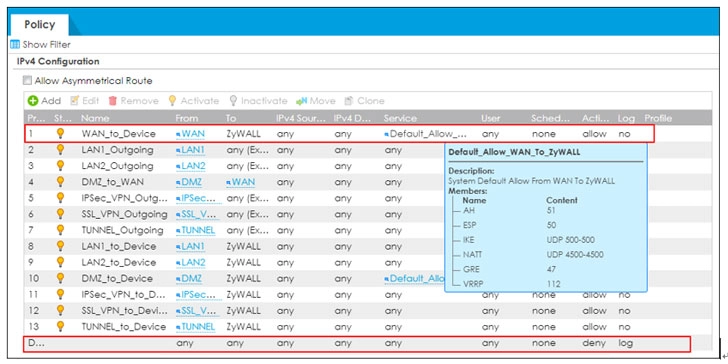Click the log value in default rule

tap(625, 344)
